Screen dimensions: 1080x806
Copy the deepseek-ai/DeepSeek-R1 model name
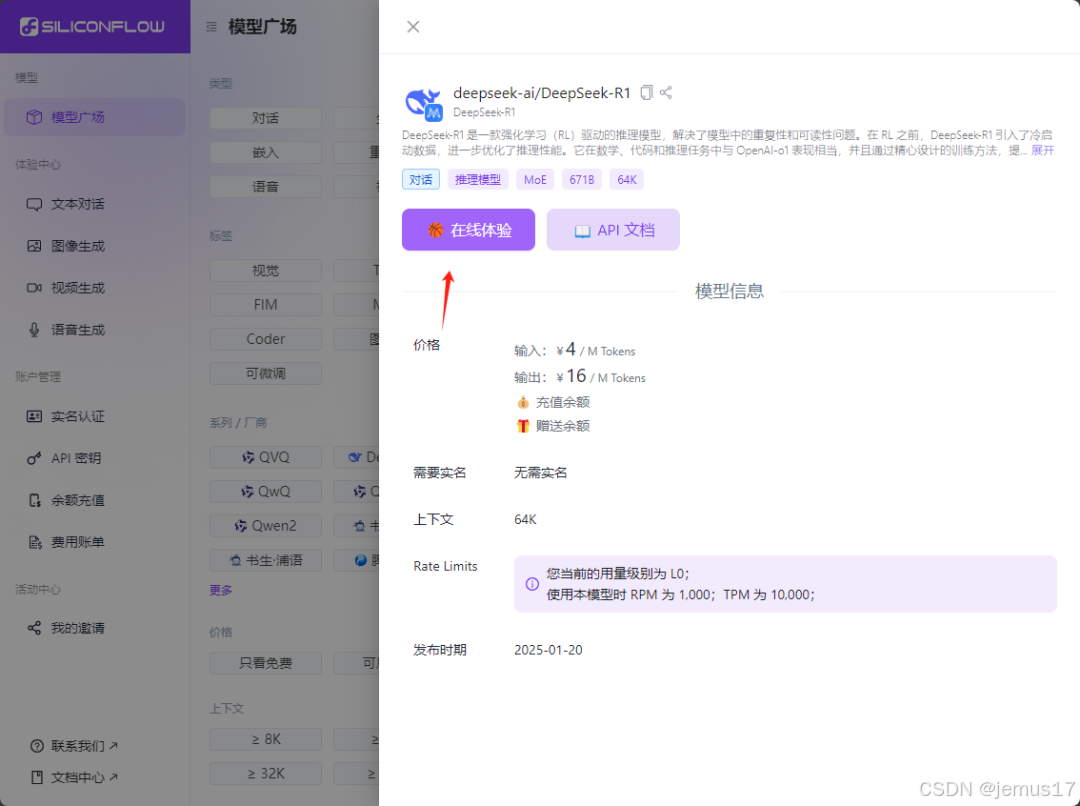pyautogui.click(x=646, y=92)
